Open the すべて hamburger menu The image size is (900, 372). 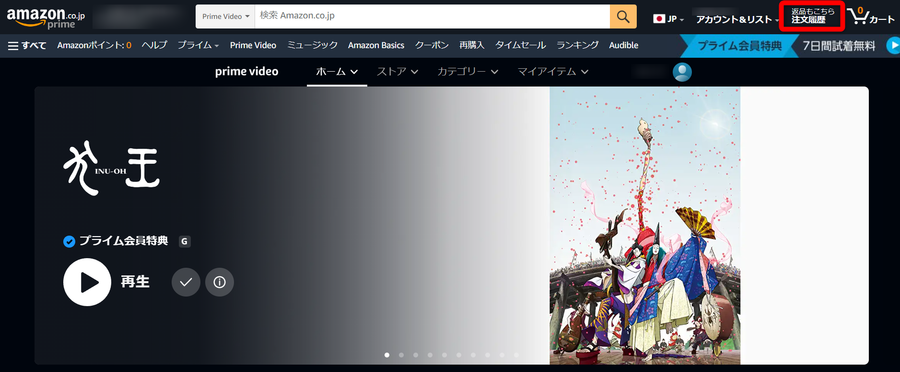tap(27, 45)
